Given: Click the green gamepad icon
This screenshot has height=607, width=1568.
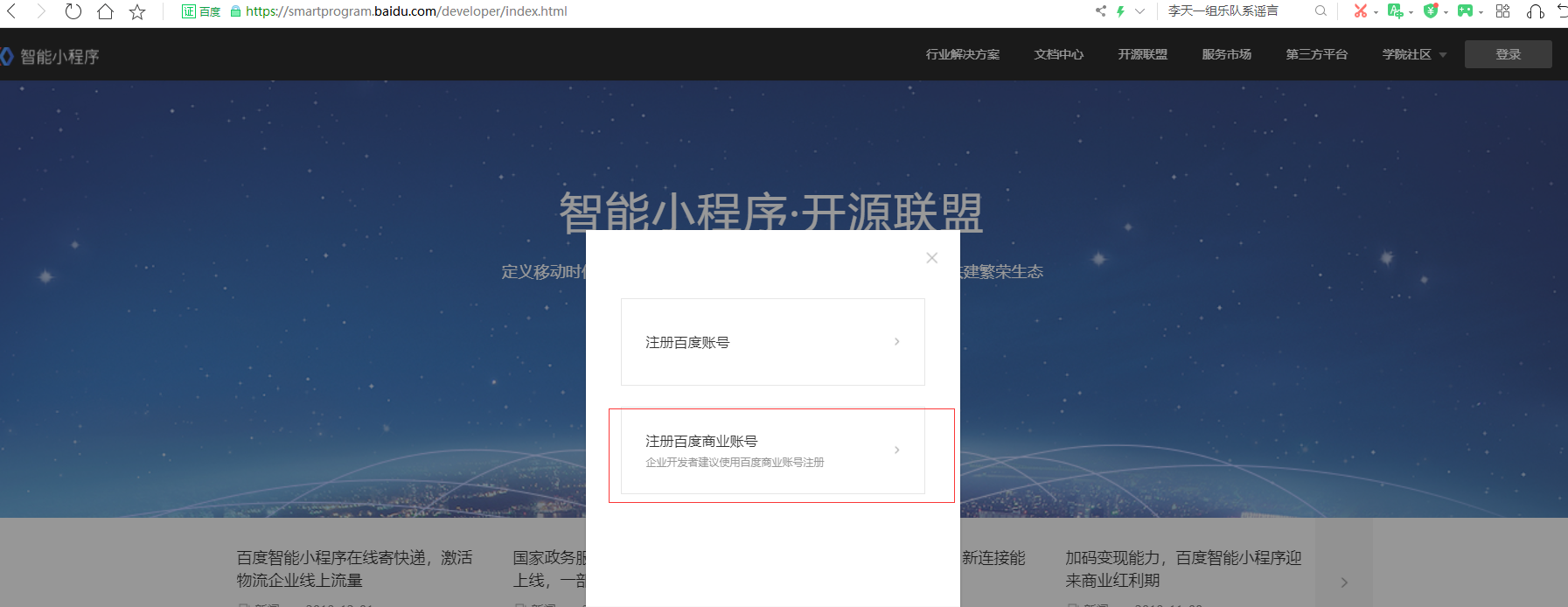Looking at the screenshot, I should [x=1465, y=11].
